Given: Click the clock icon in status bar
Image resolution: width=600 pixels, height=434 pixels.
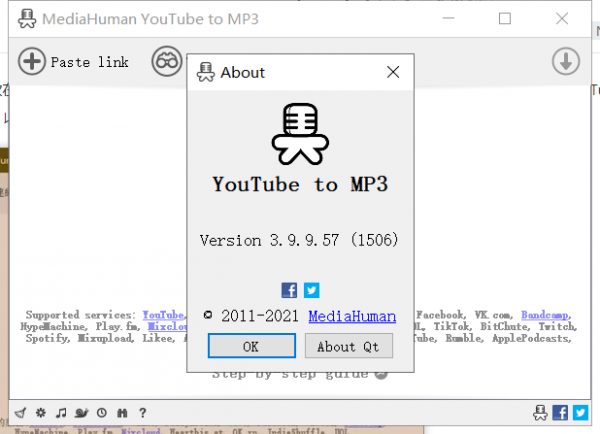Looking at the screenshot, I should click(102, 413).
